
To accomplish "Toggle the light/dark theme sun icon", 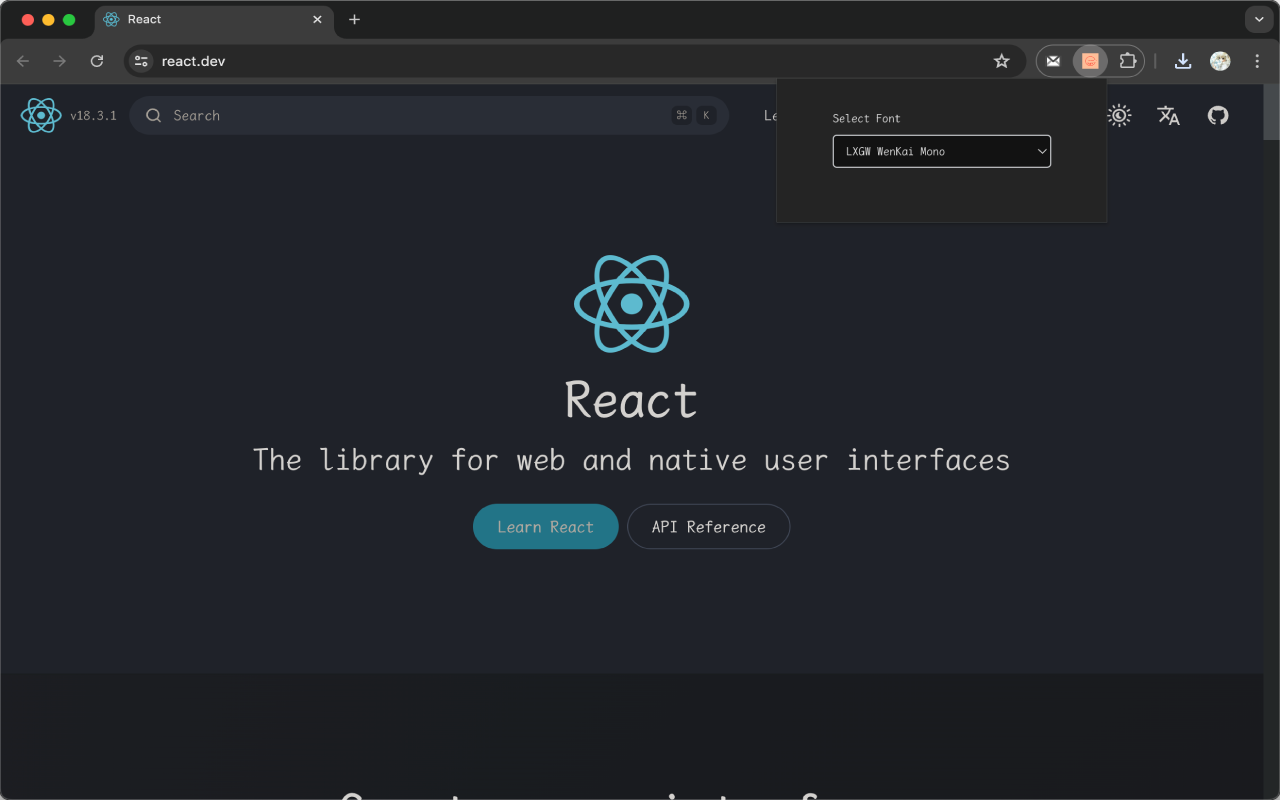I will 1119,115.
